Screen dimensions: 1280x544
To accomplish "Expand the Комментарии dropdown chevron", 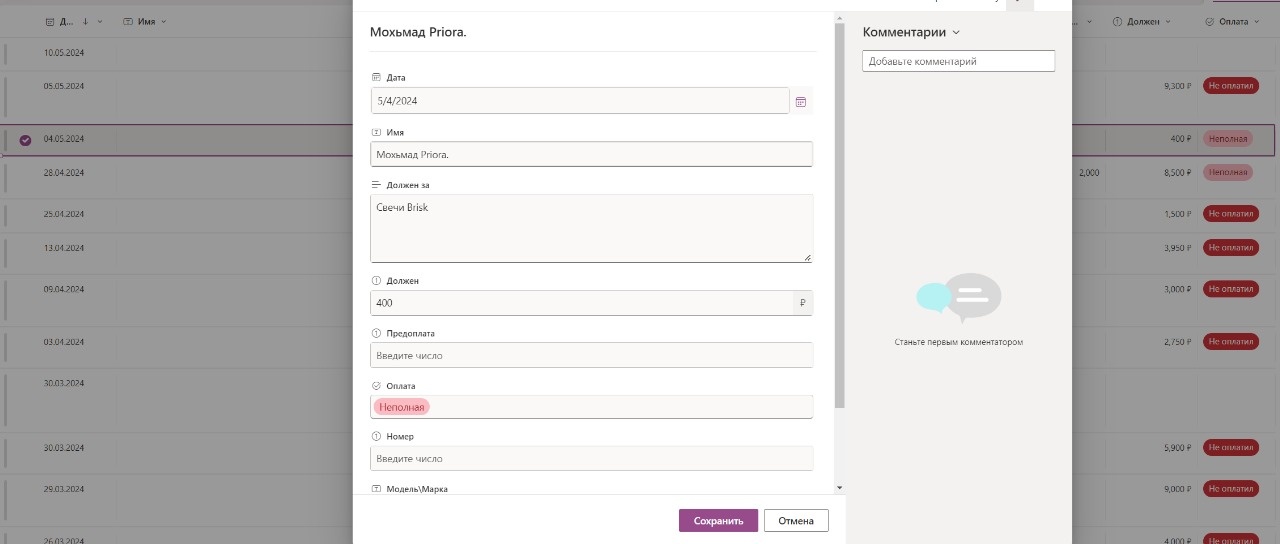I will (956, 32).
